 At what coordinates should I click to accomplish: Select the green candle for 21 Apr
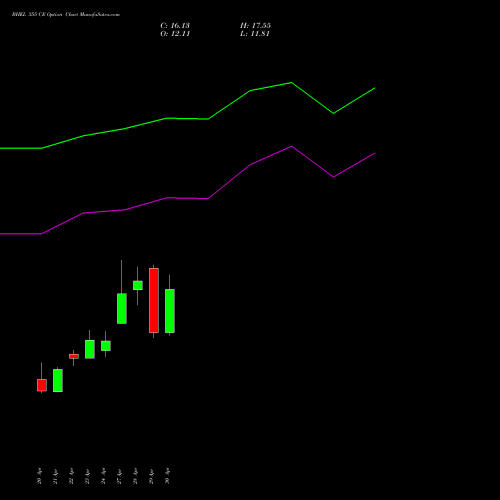click(x=58, y=380)
